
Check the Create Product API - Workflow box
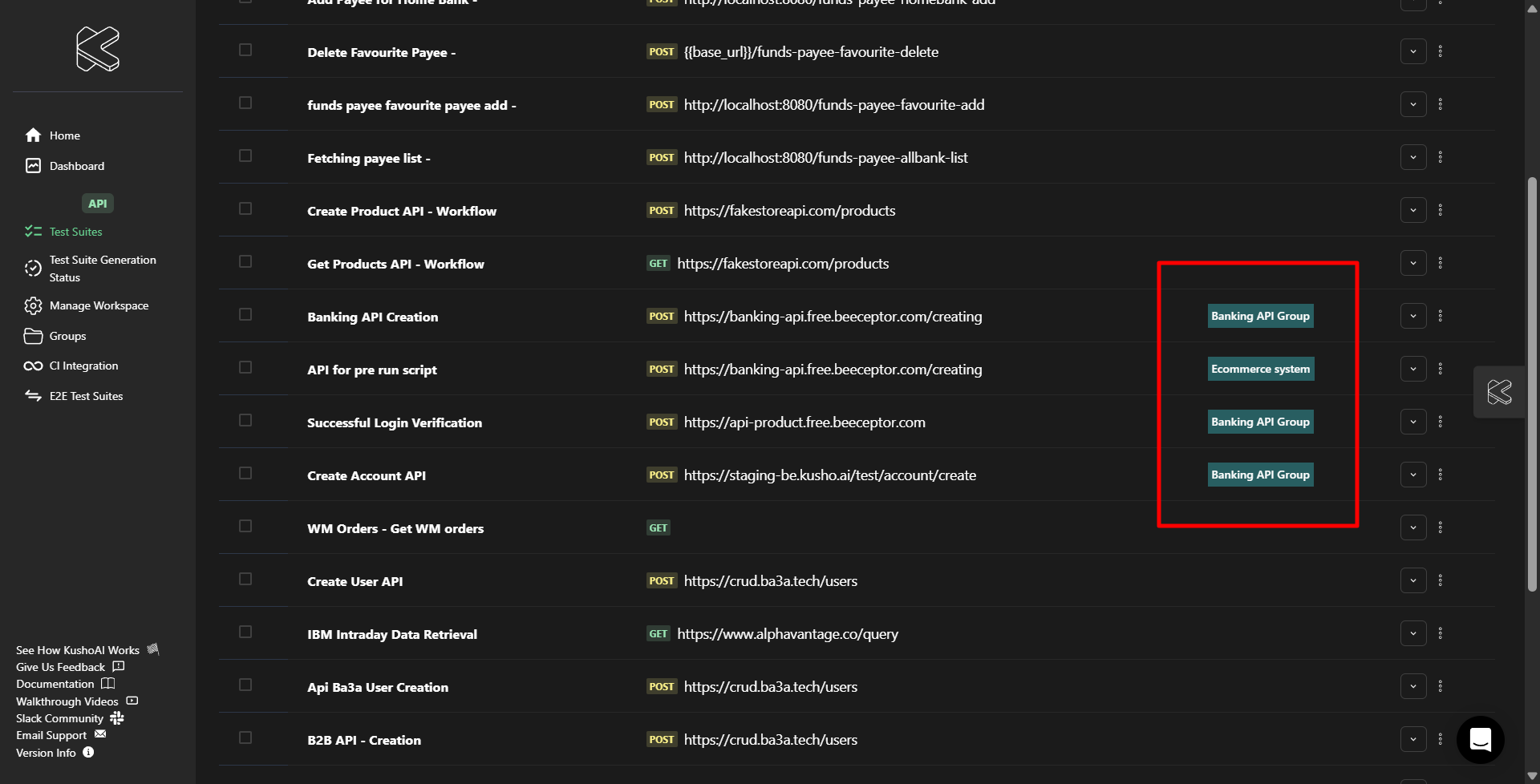(x=245, y=209)
